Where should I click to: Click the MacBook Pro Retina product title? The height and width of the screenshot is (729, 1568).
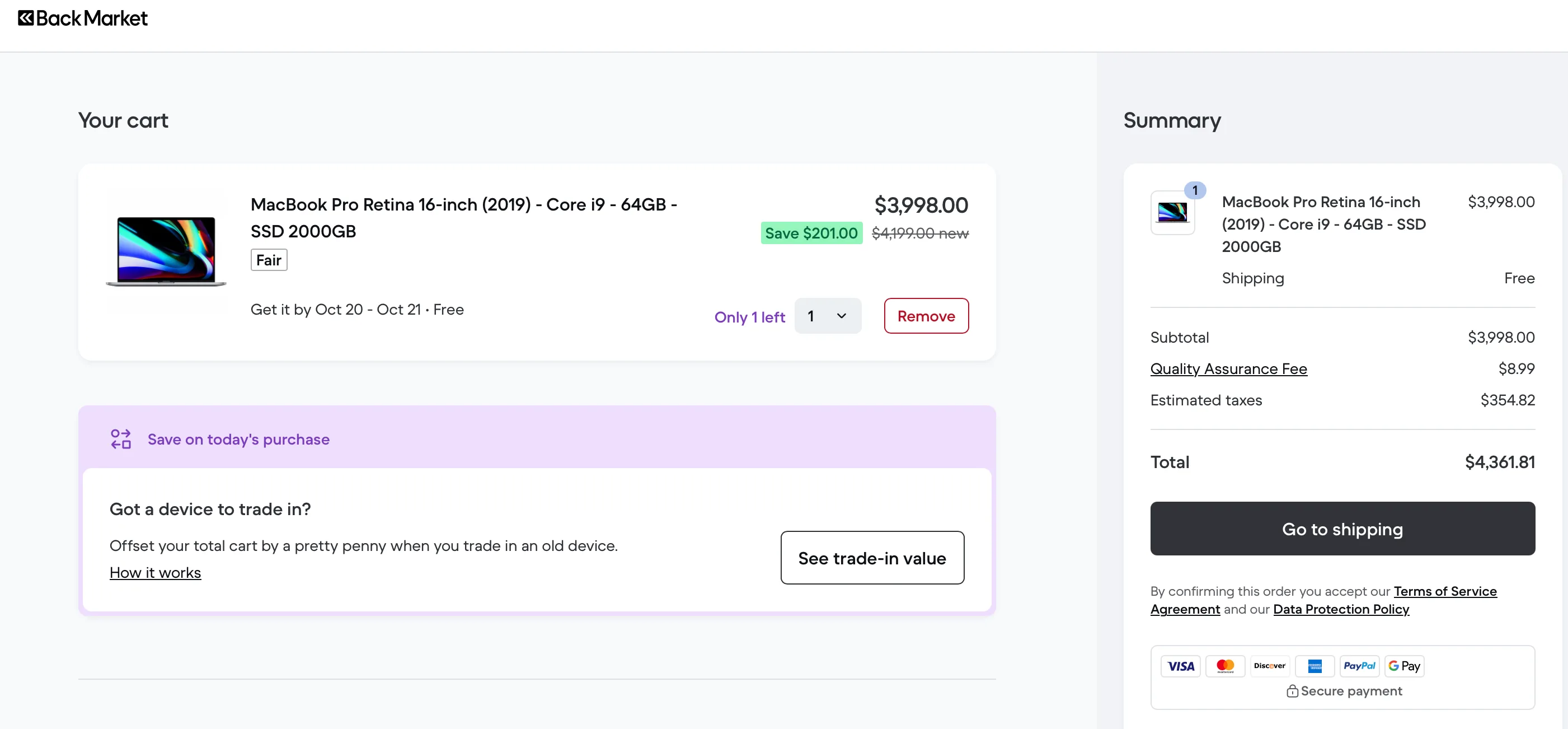point(463,217)
